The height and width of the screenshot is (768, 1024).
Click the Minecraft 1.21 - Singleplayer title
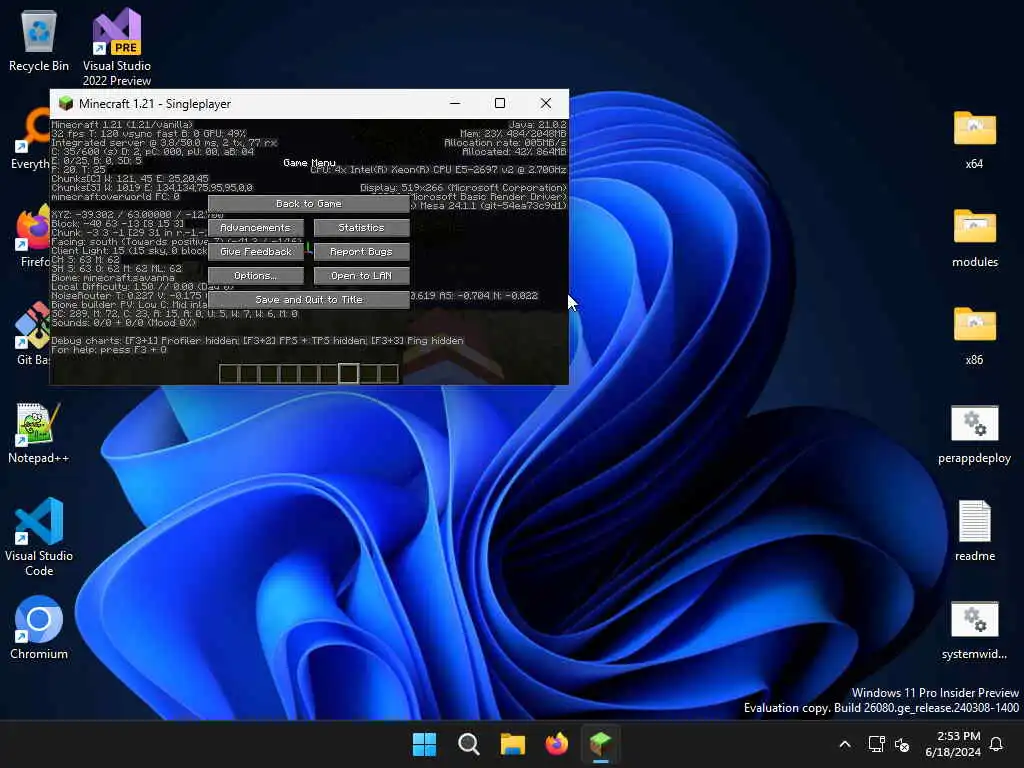tap(155, 104)
